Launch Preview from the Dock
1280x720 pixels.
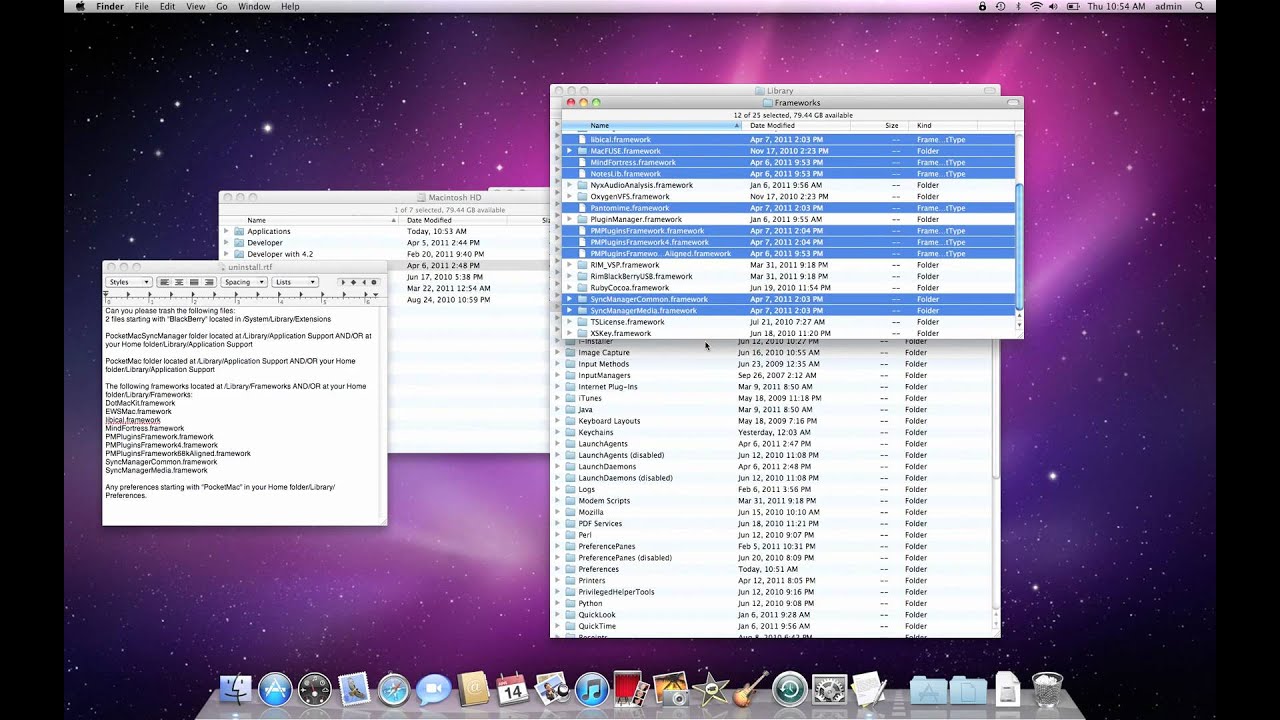552,688
